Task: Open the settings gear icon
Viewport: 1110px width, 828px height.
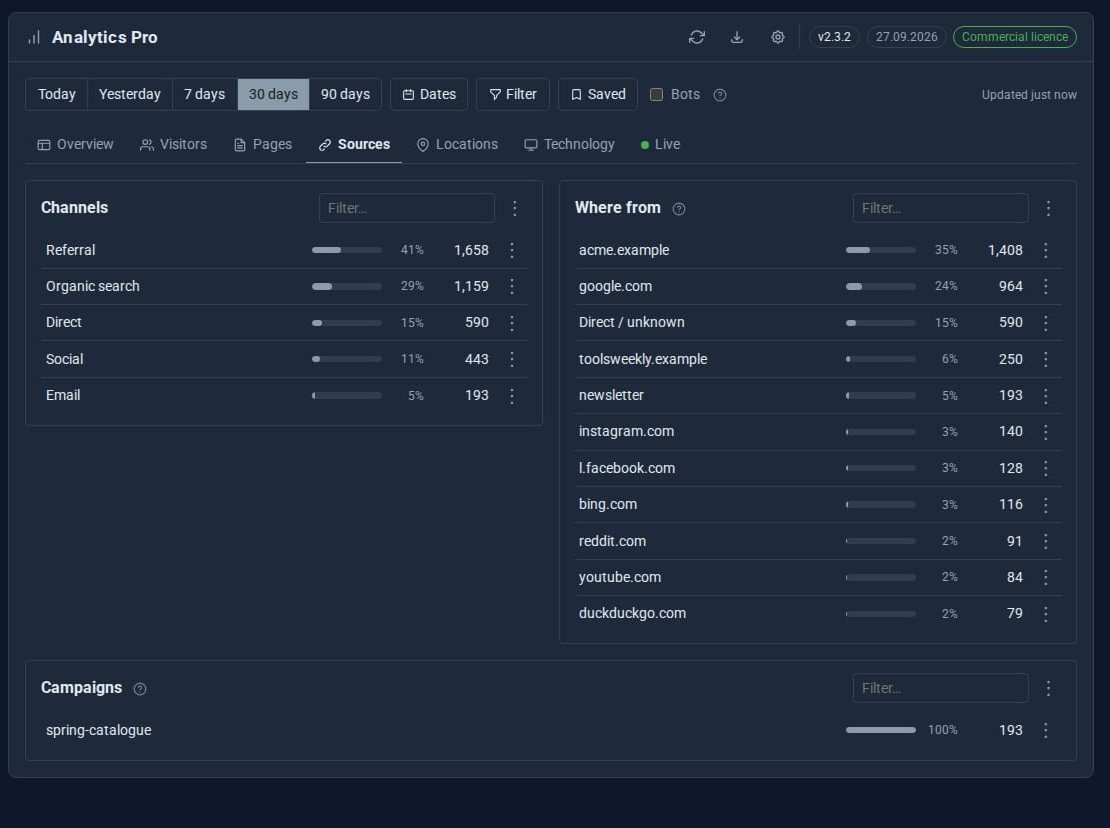Action: point(777,37)
